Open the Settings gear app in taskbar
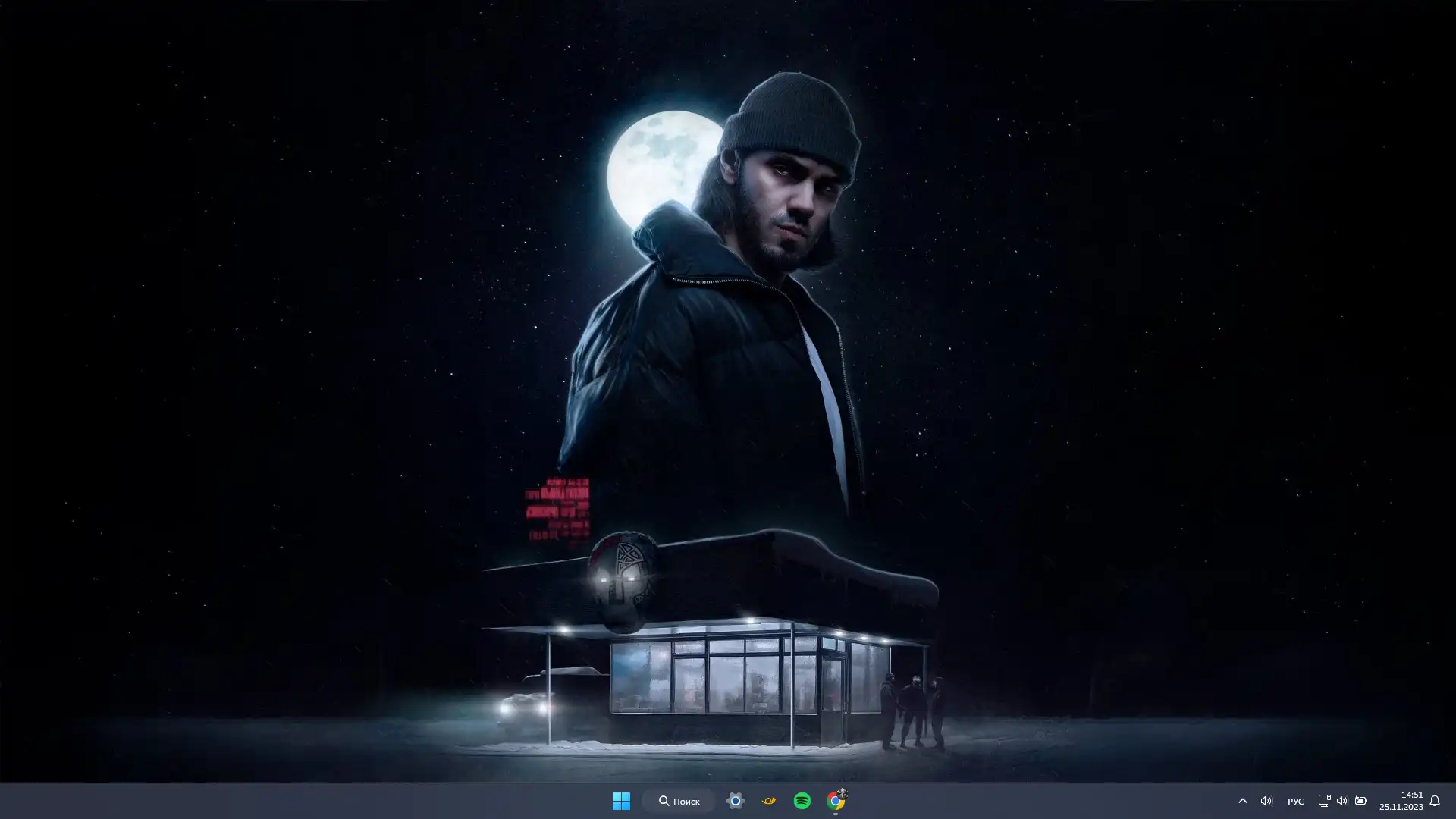The image size is (1456, 819). tap(735, 801)
